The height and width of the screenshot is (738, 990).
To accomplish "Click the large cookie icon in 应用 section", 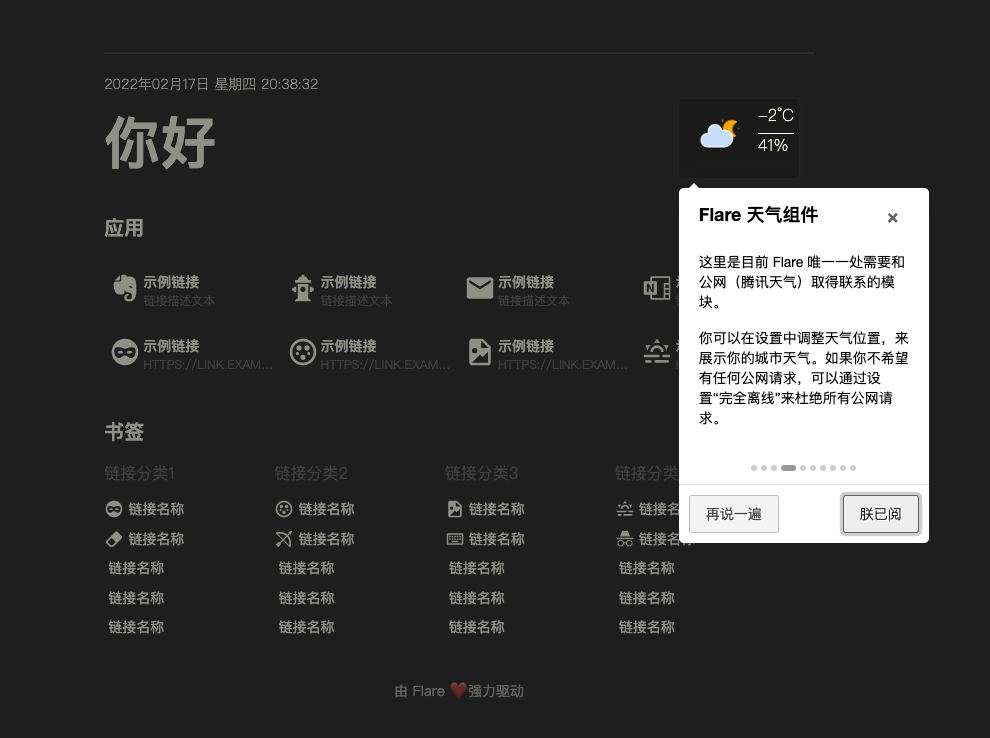I will click(x=302, y=352).
